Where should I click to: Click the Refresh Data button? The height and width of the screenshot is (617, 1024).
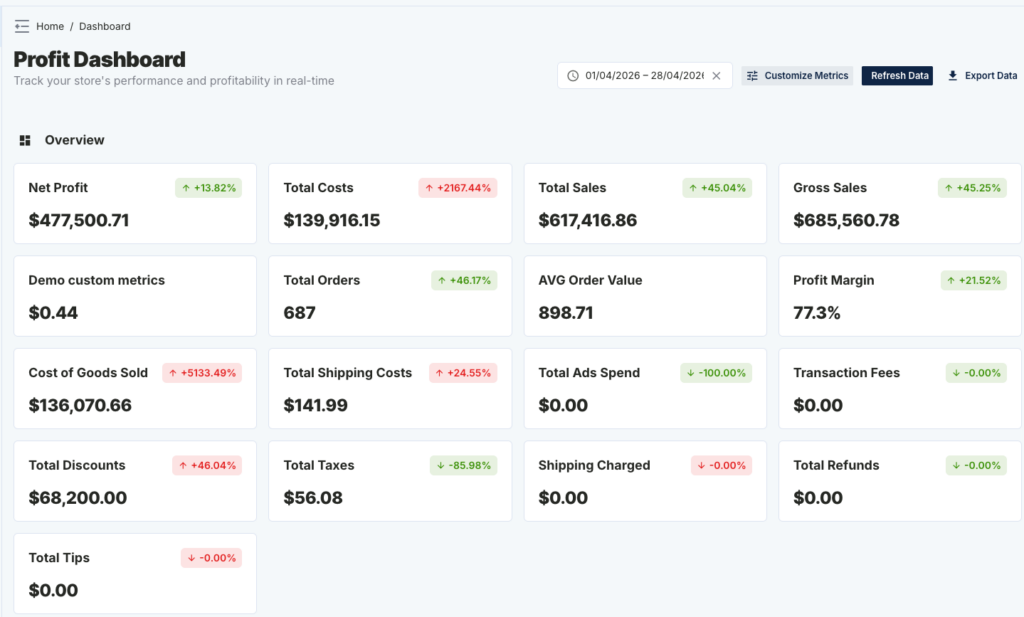click(897, 76)
